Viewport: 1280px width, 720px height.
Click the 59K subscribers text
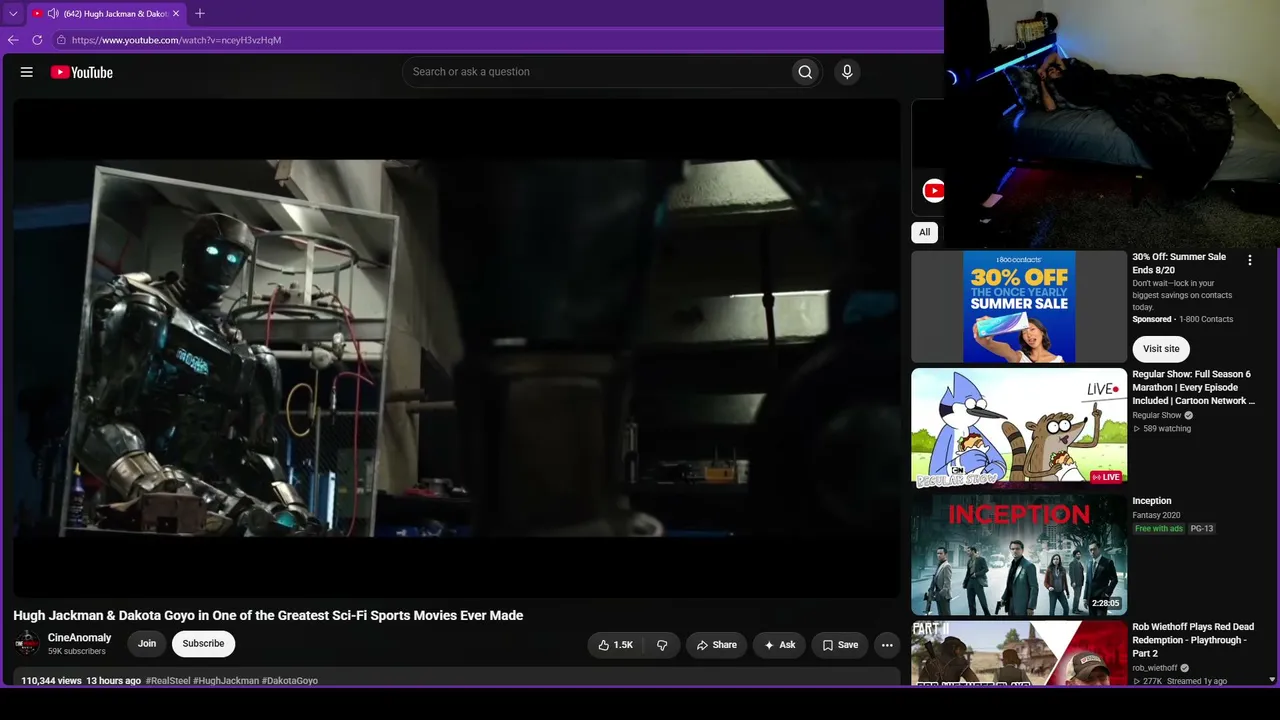point(77,652)
